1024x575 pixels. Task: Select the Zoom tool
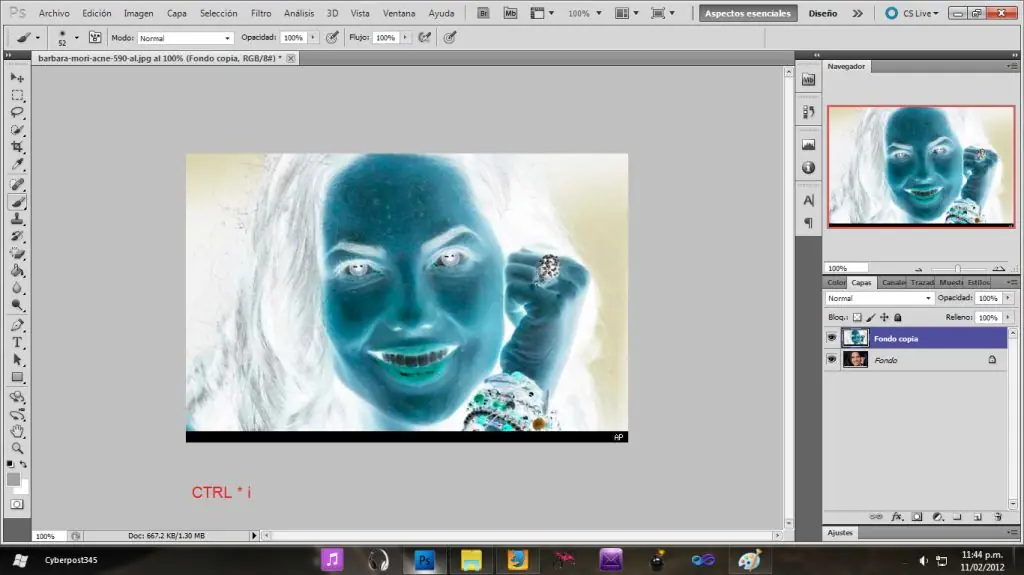click(17, 448)
